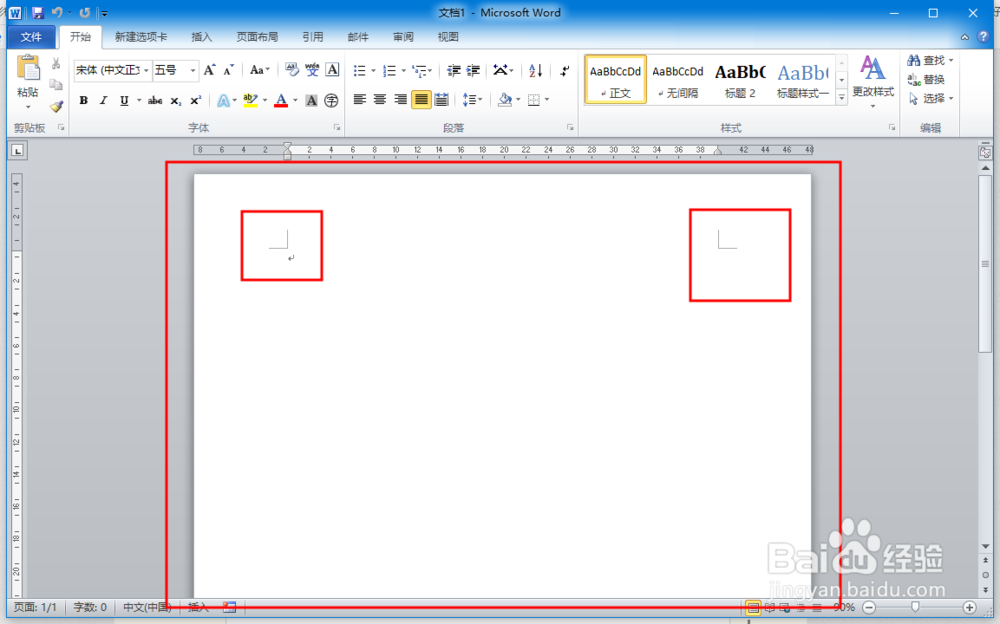Image resolution: width=1000 pixels, height=624 pixels.
Task: Click the macro recording icon in status bar
Action: [x=230, y=607]
